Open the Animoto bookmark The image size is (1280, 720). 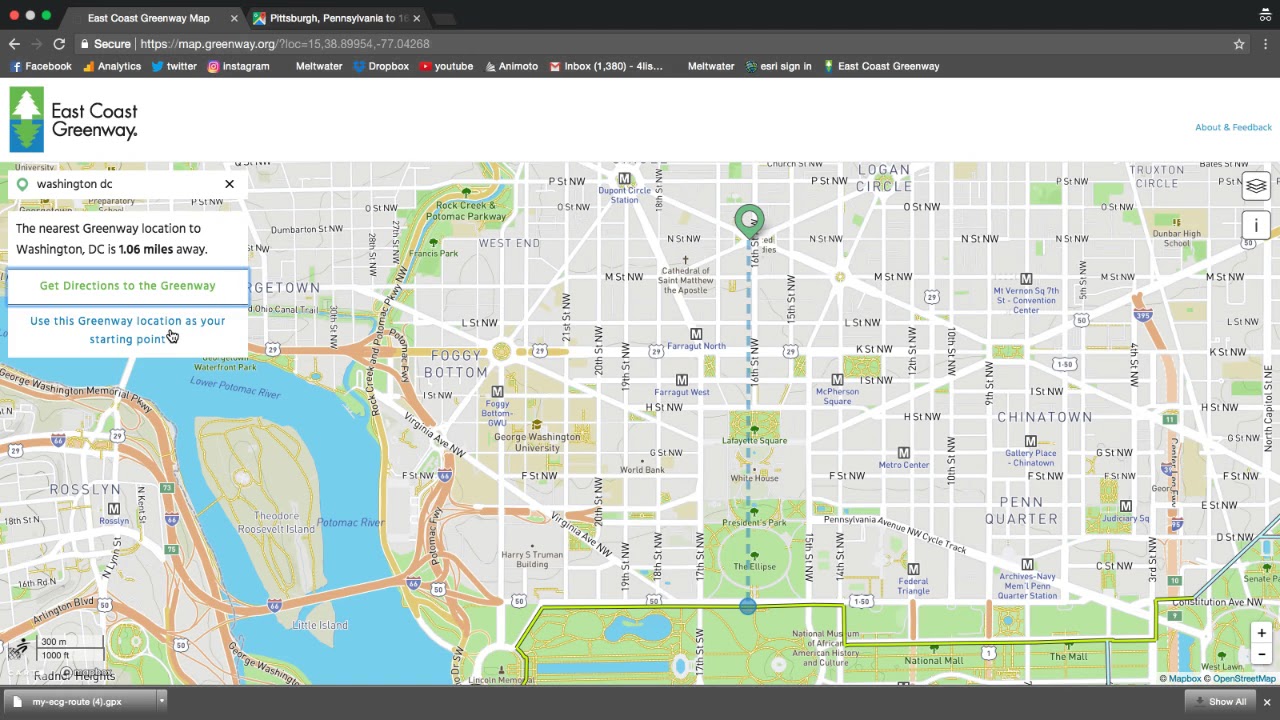point(511,66)
